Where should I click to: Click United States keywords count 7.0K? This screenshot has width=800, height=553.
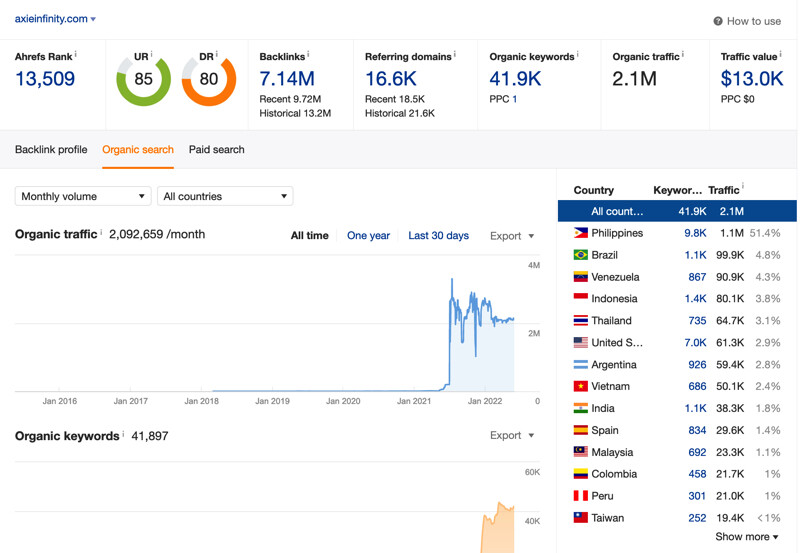[695, 342]
